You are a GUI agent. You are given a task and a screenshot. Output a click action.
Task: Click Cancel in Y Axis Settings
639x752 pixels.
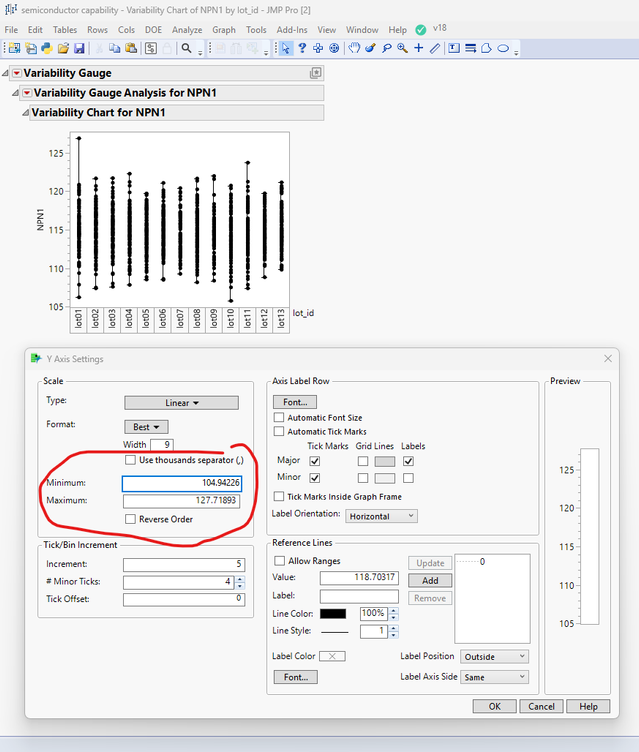click(541, 706)
